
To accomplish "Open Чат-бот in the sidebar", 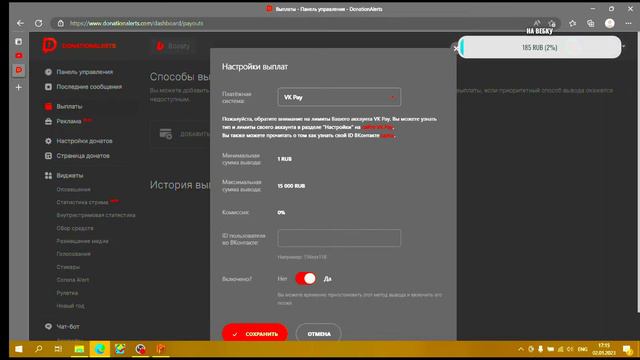I will tap(68, 327).
